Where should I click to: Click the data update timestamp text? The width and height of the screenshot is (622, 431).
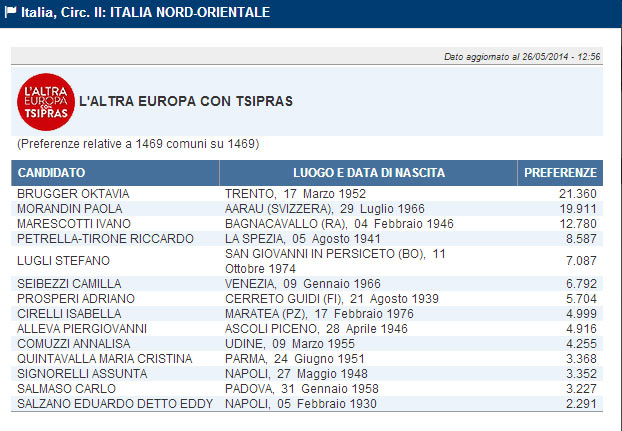(x=521, y=57)
